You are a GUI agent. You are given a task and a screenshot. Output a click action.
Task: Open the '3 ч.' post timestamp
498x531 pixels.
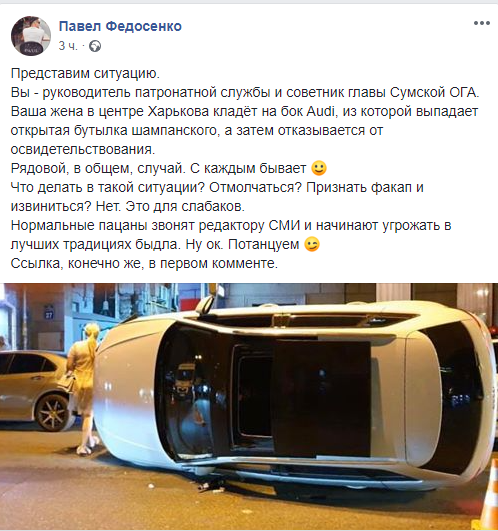tap(68, 46)
